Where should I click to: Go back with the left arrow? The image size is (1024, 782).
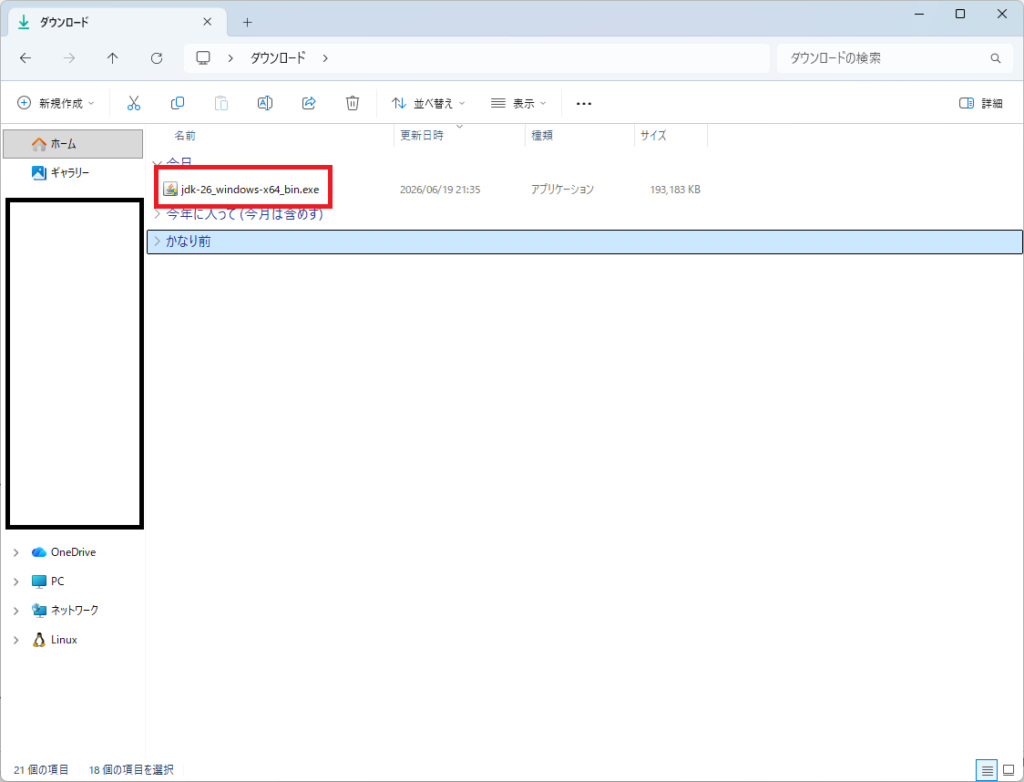[x=25, y=58]
